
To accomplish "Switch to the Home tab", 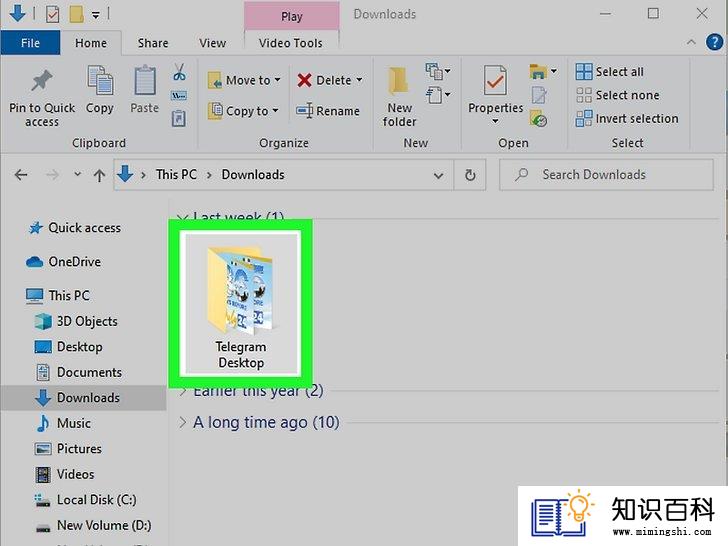I will (x=91, y=43).
